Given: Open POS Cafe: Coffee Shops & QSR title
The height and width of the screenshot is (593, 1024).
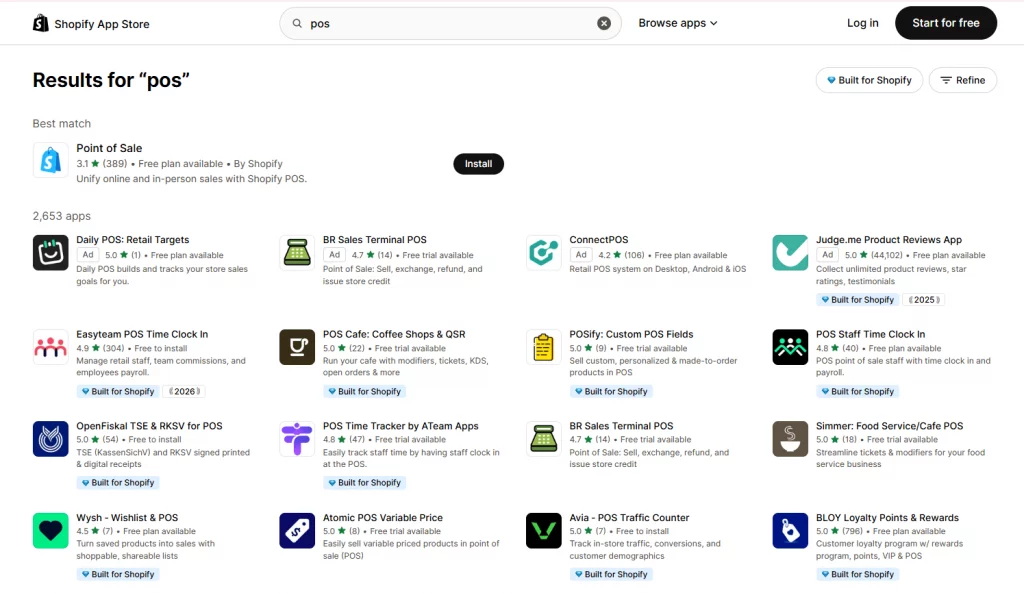Looking at the screenshot, I should [394, 334].
